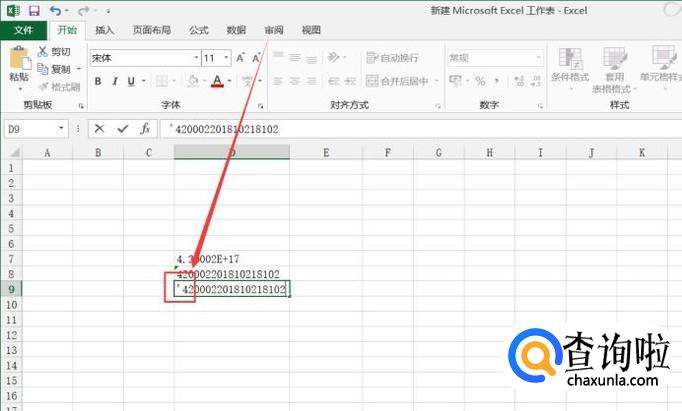Switch to the Formulas (公式) tab

[x=199, y=30]
